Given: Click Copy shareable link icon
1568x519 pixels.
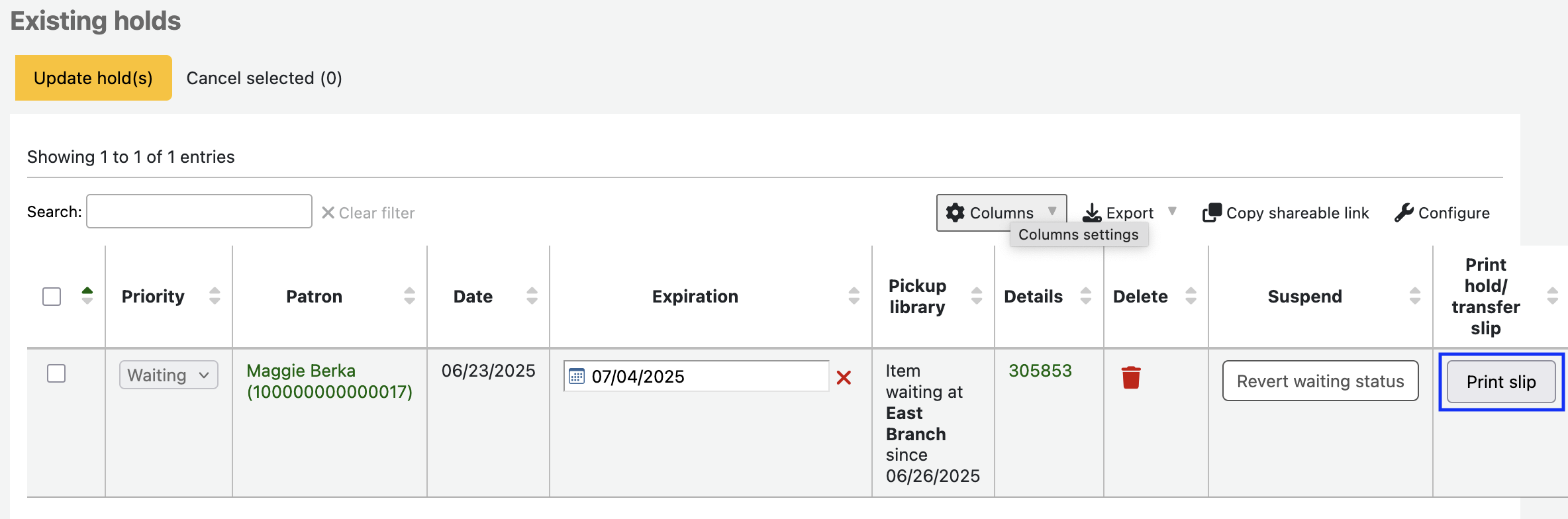Looking at the screenshot, I should tap(1212, 212).
